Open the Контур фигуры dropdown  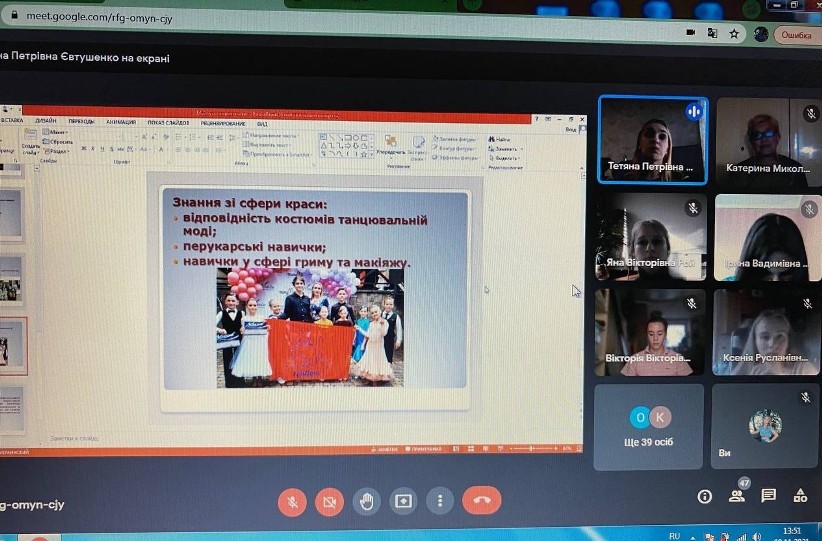coord(455,148)
